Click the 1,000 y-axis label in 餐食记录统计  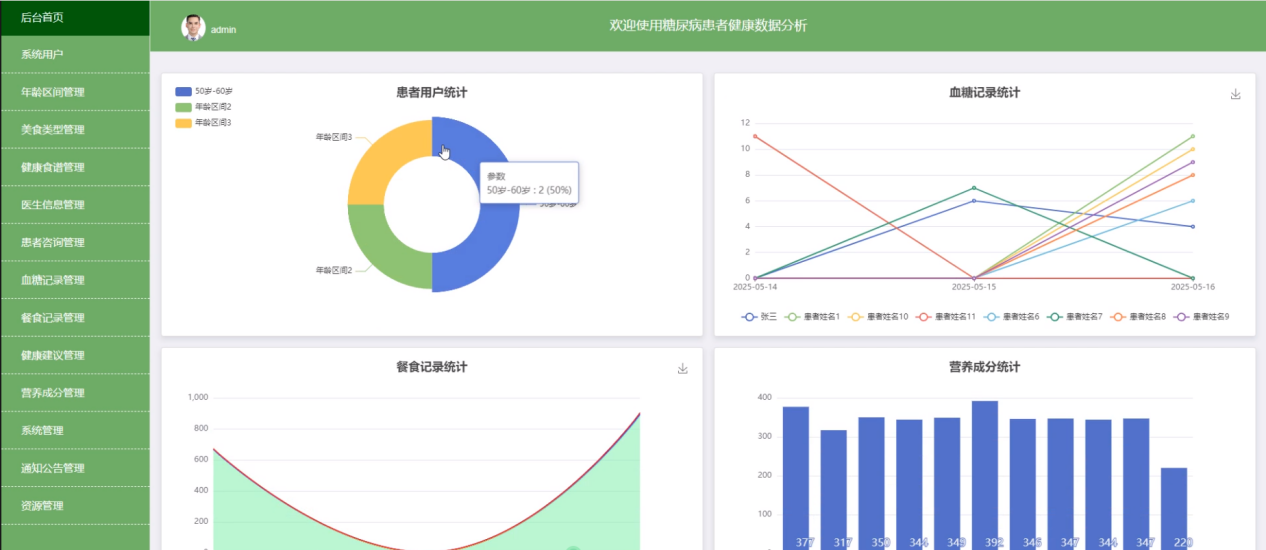[x=197, y=398]
